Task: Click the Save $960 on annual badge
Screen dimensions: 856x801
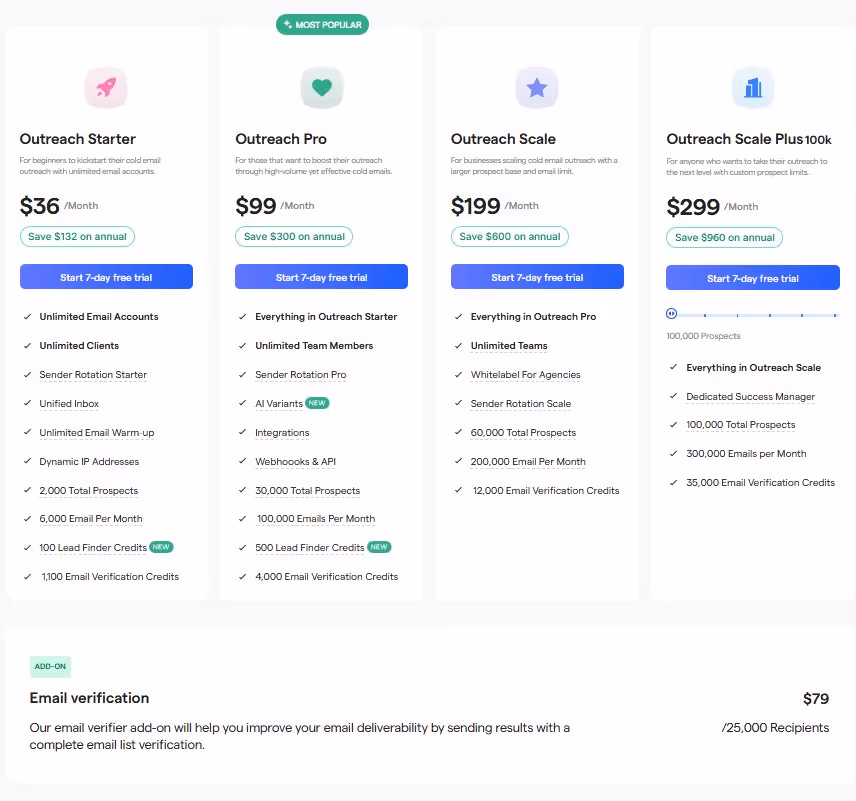Action: (x=724, y=237)
